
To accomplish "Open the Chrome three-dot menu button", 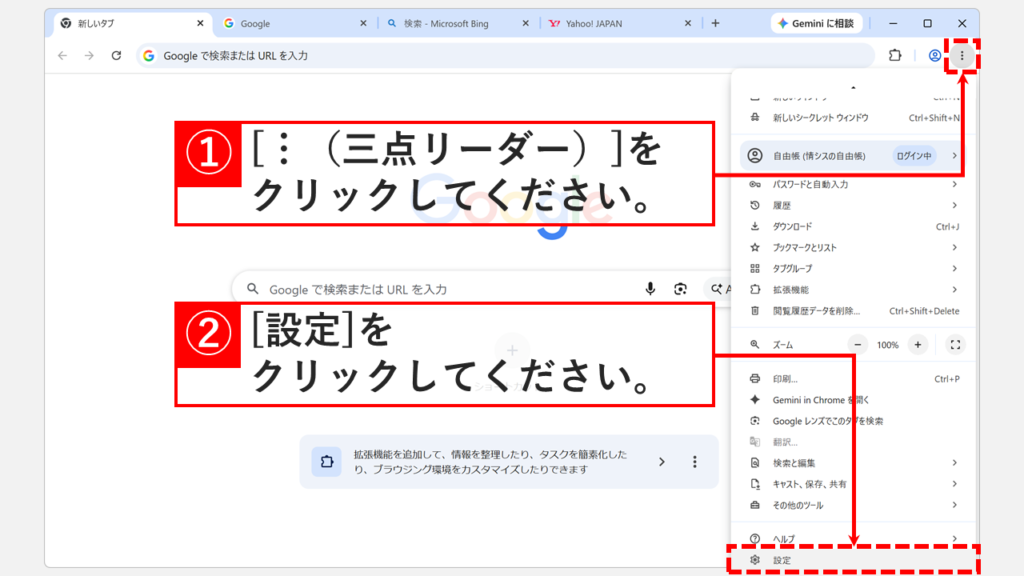I will (x=961, y=56).
